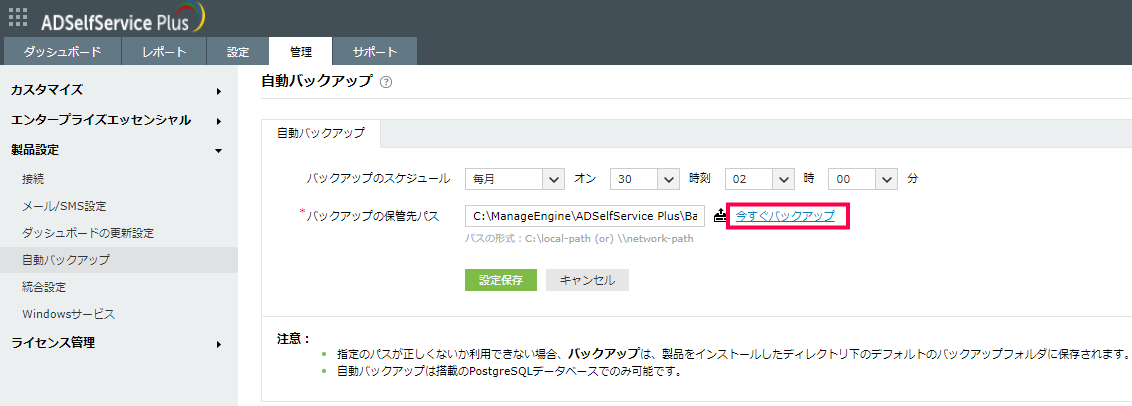Click the キャンセル button
The height and width of the screenshot is (406, 1132).
pos(588,280)
